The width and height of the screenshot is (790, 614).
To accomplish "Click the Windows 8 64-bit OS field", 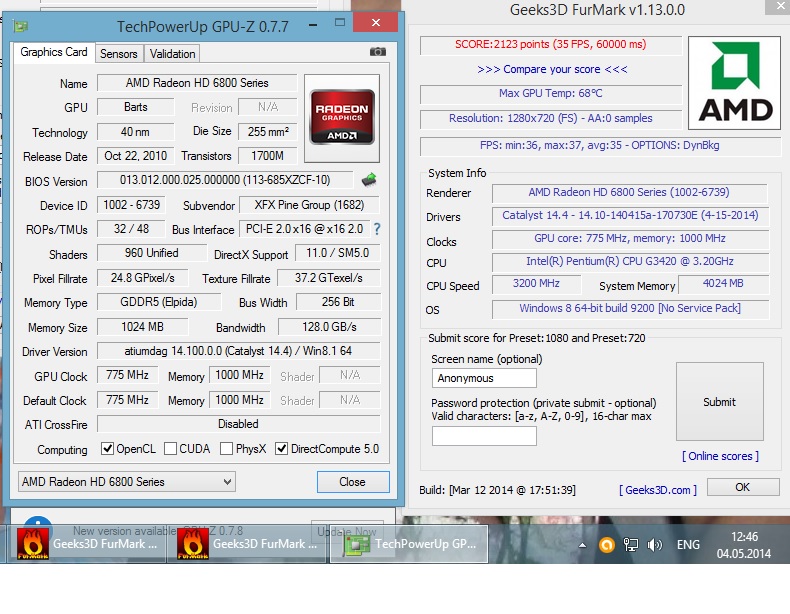I will pyautogui.click(x=630, y=308).
